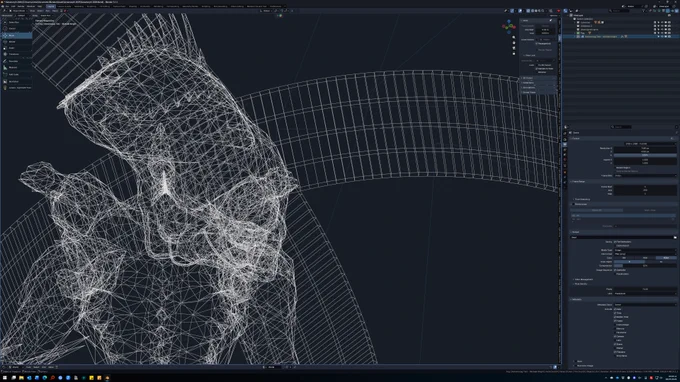Hide the first collection via eye icon
This screenshot has height=382, width=680.
662,22
